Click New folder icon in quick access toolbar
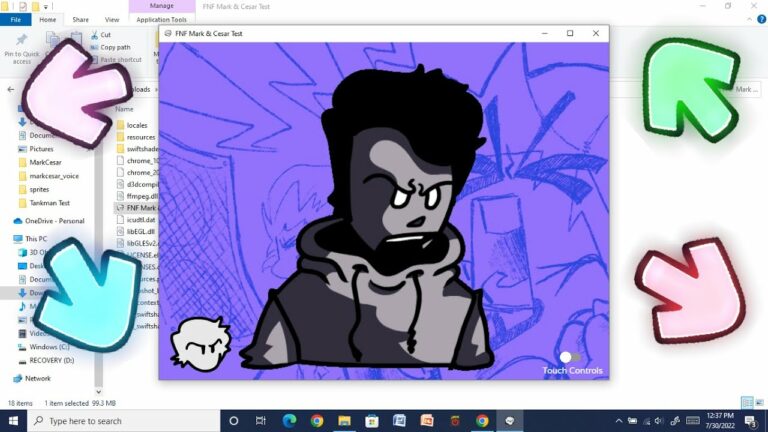 (35, 6)
